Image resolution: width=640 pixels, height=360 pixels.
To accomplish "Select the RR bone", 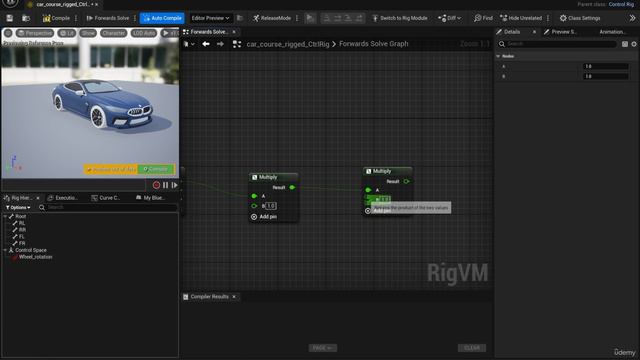I will click(x=22, y=230).
